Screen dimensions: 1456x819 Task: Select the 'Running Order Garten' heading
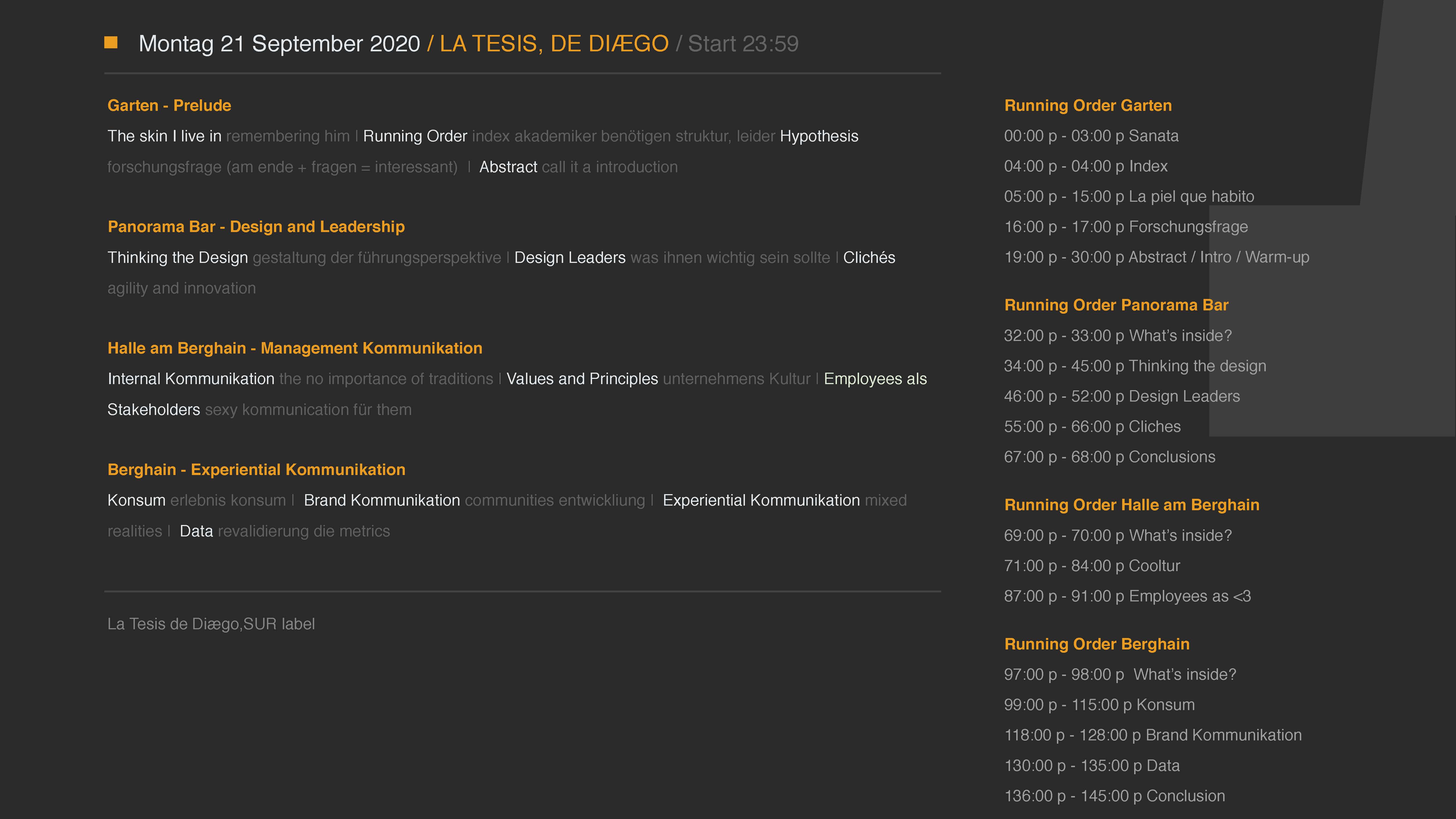(x=1088, y=106)
